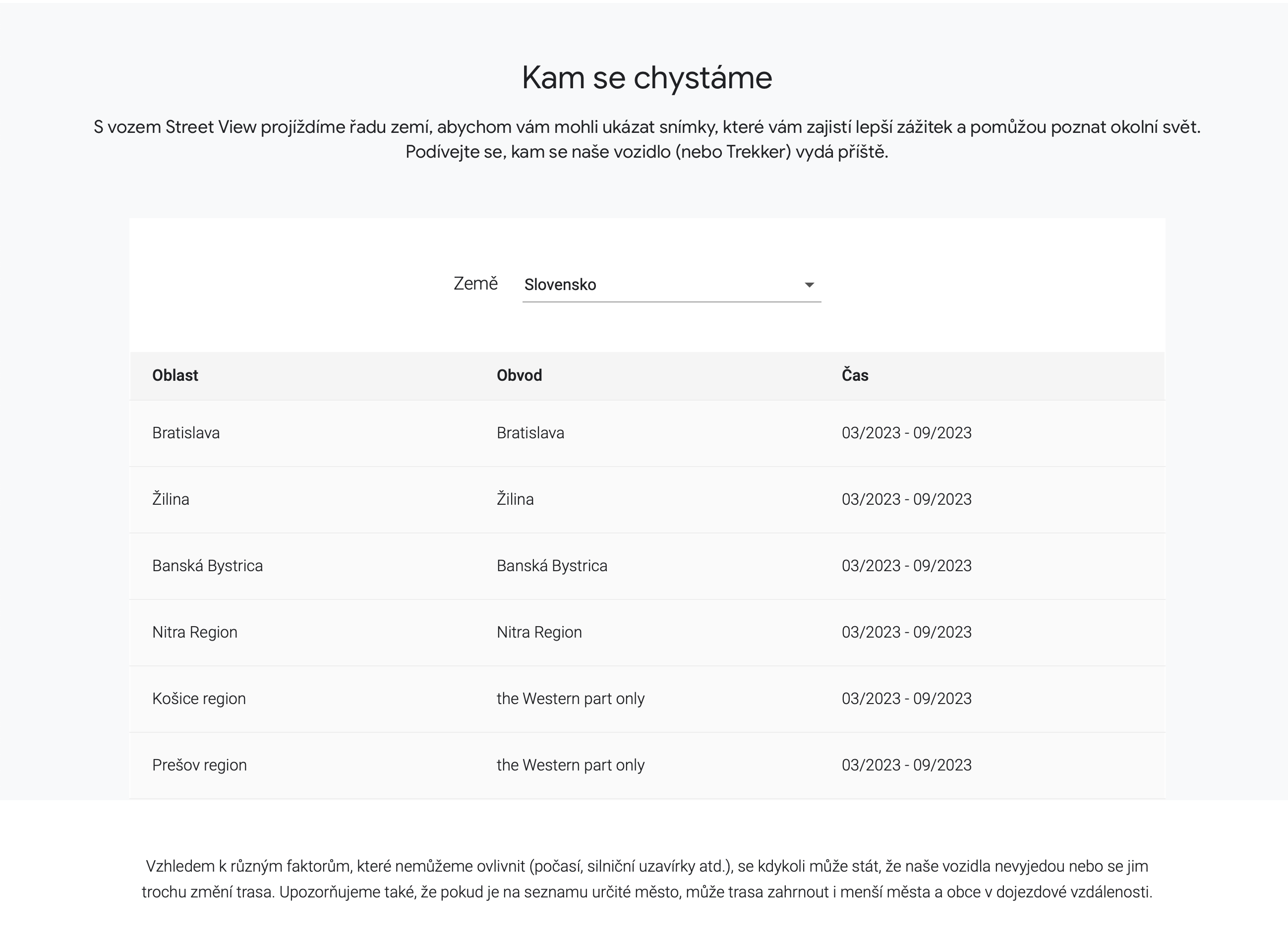Select the Prešov region row
The width and height of the screenshot is (1288, 947).
coord(199,765)
